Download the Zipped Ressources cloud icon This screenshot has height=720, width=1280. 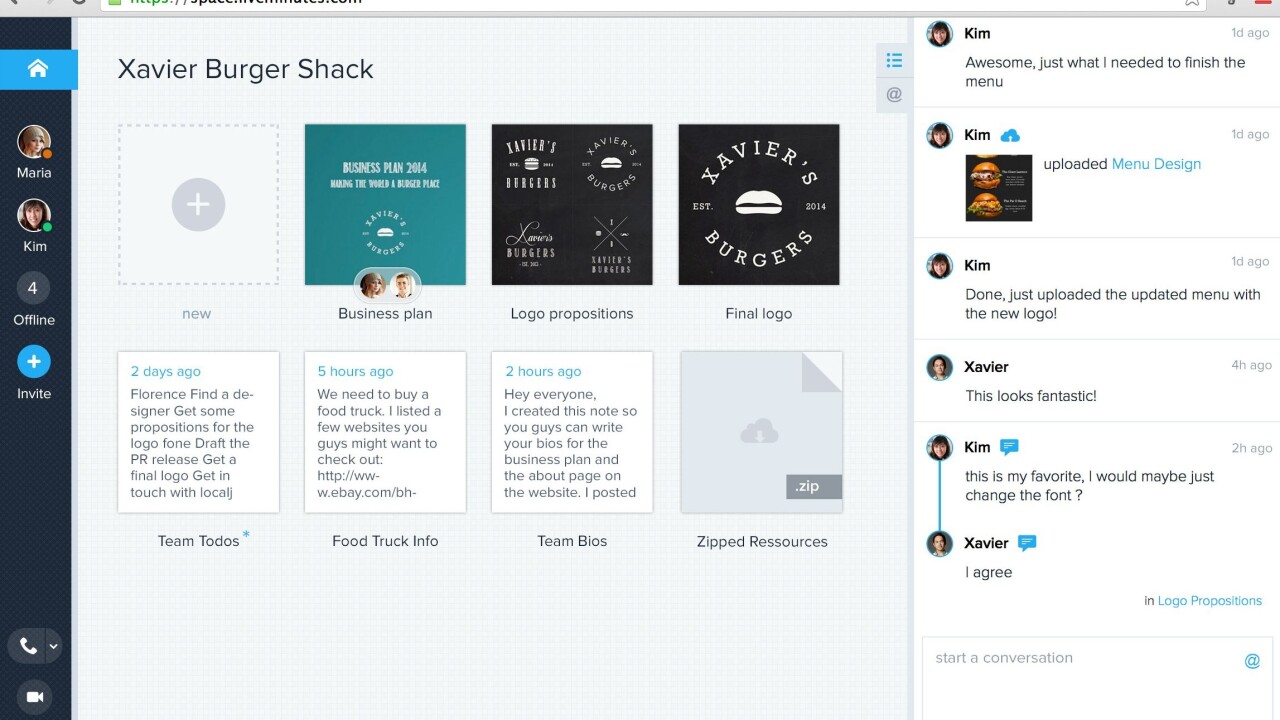(x=760, y=432)
